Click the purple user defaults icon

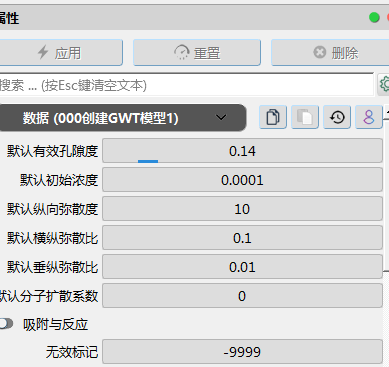point(369,117)
